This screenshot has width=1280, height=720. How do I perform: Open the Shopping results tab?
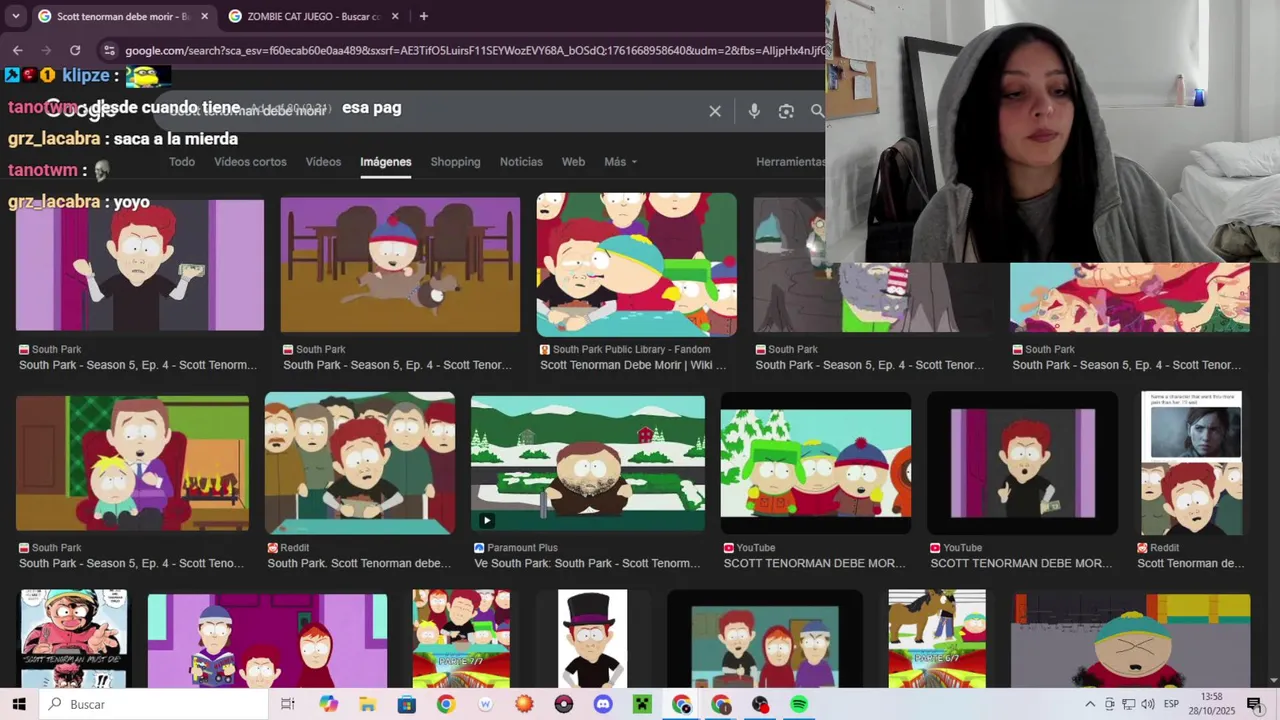pos(455,161)
